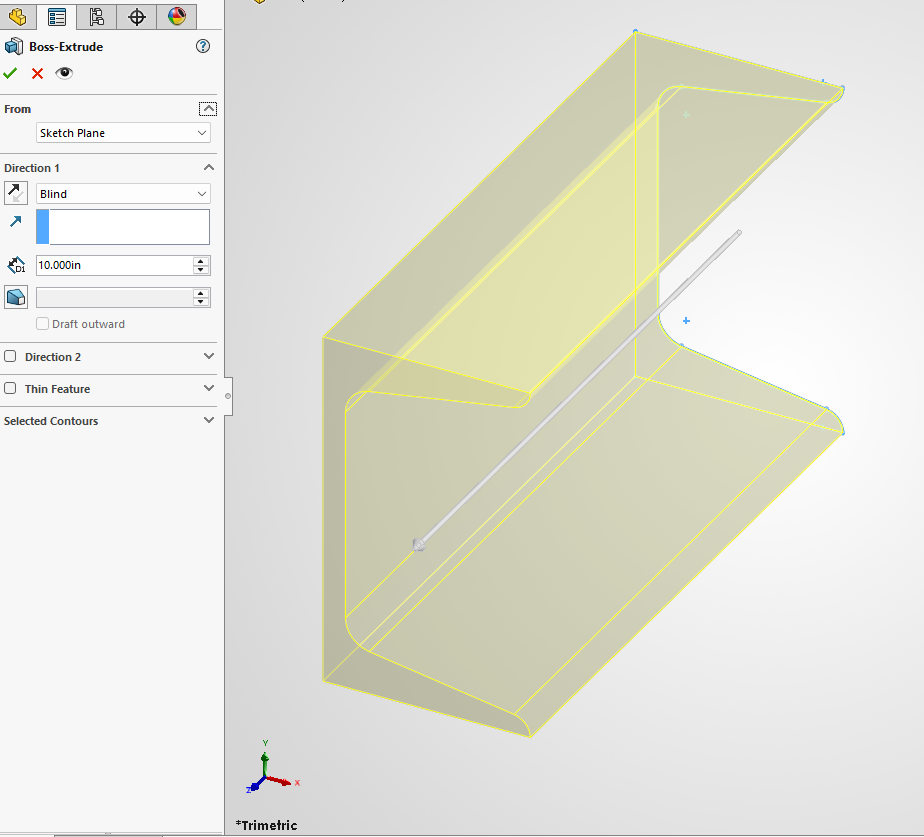Viewport: 924px width, 837px height.
Task: Open the FeatureManager design tree tab
Action: pos(18,17)
